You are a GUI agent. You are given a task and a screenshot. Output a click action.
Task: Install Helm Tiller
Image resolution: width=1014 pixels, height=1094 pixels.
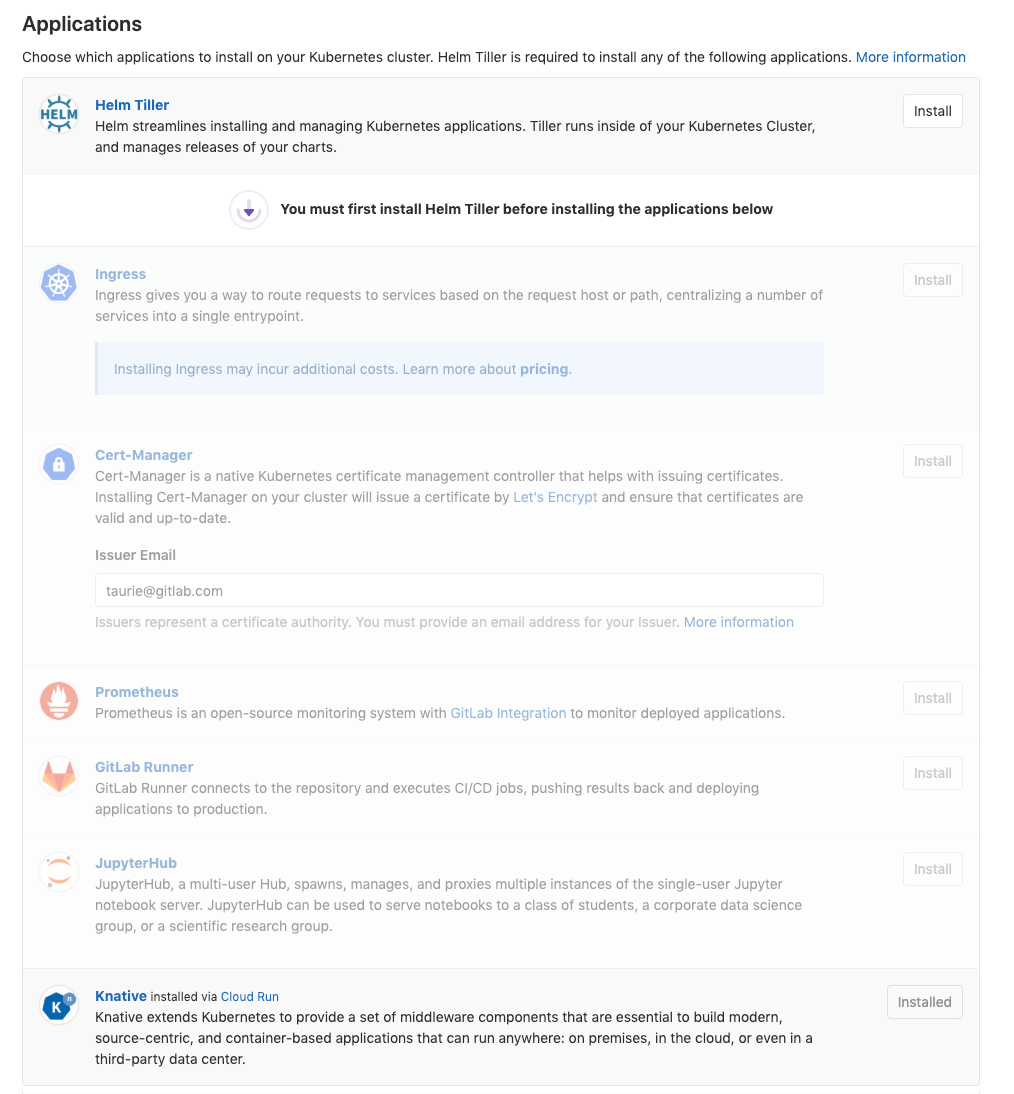click(932, 111)
